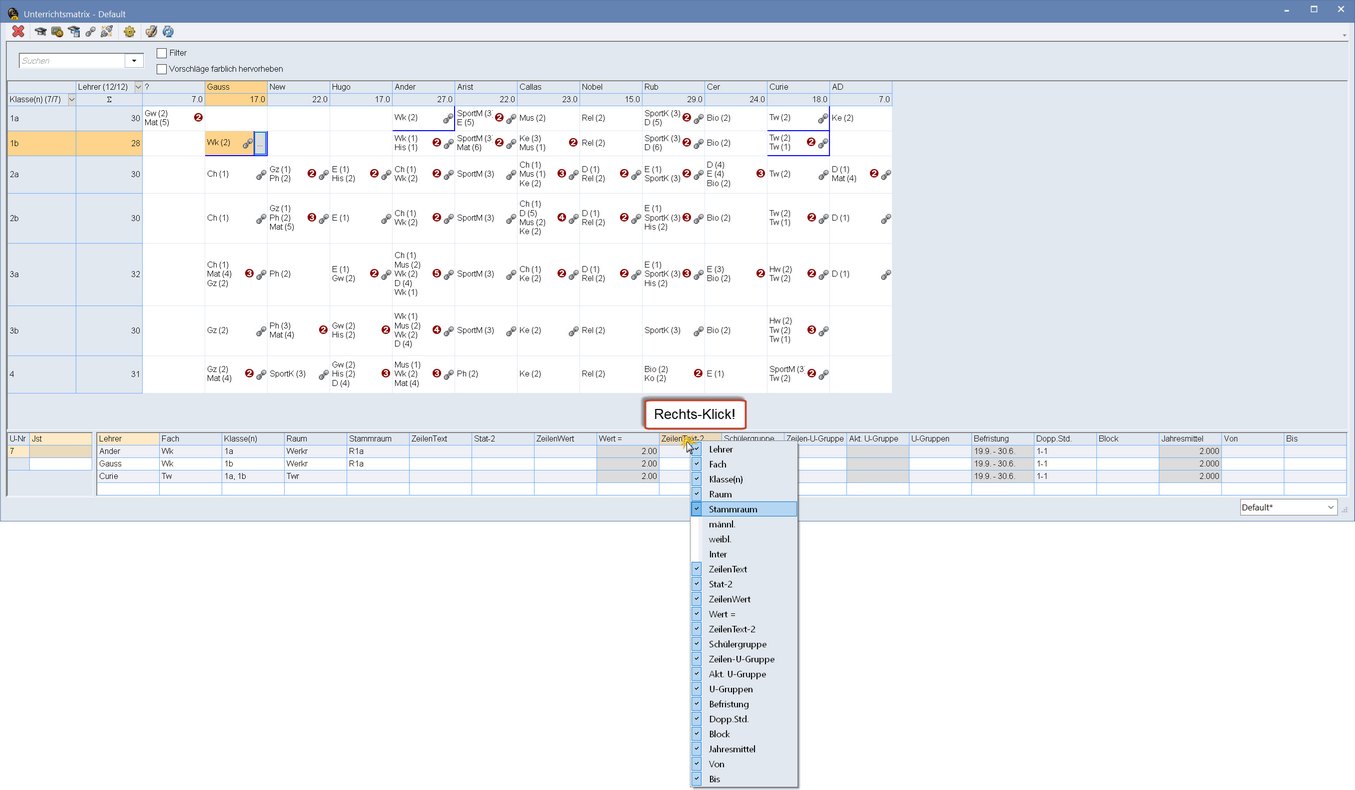Click the Hugo teacher column header
This screenshot has height=790, width=1355.
point(361,87)
